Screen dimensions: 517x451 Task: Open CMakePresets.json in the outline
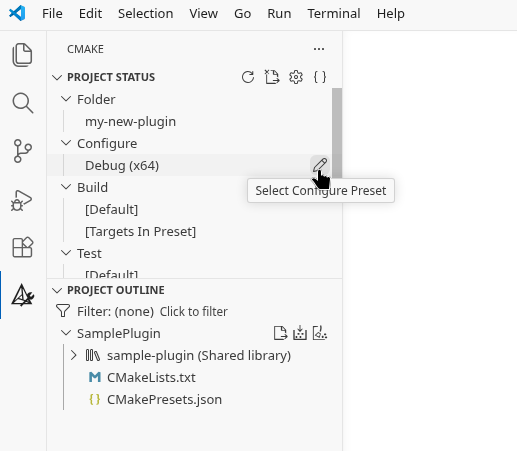[x=164, y=399]
